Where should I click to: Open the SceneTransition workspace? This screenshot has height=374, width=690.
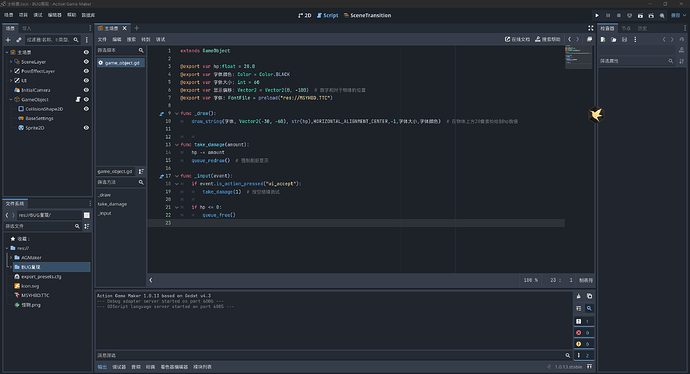[x=367, y=15]
